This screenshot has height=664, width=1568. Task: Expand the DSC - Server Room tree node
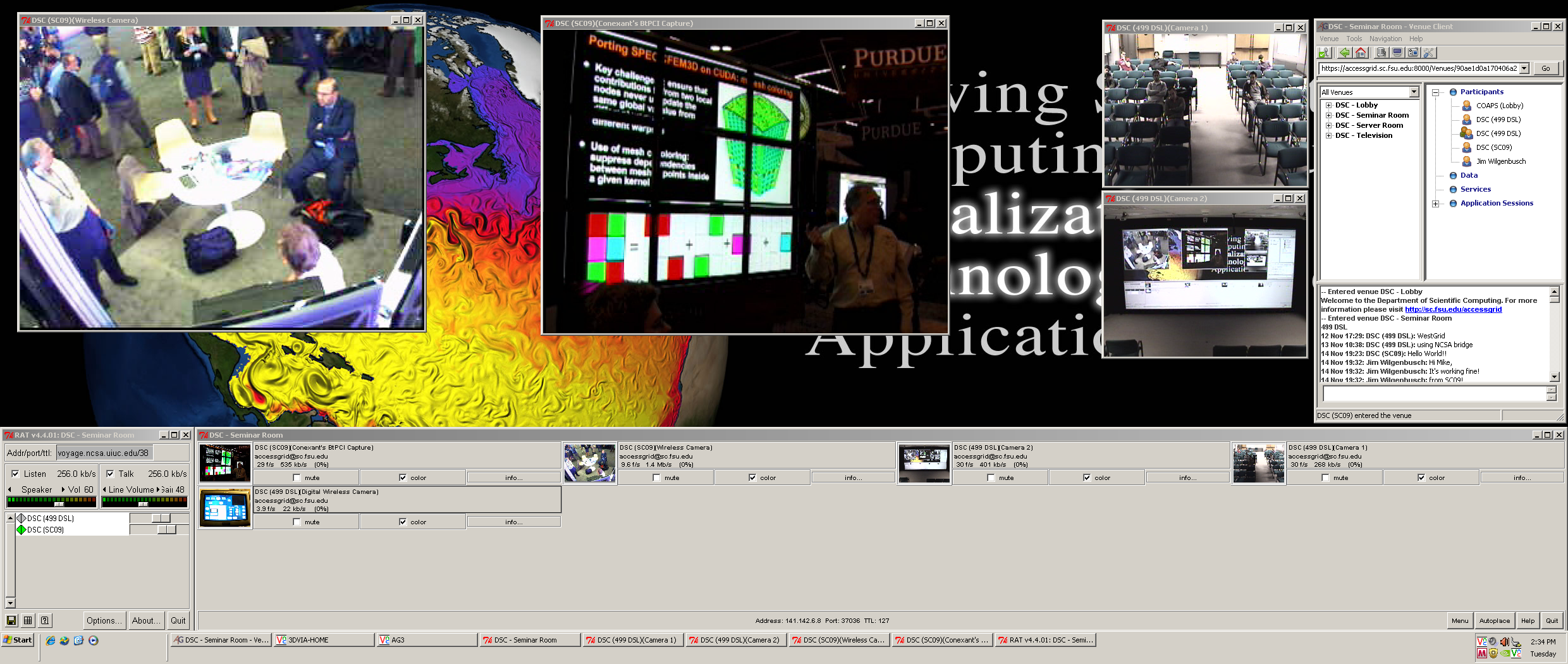click(x=1329, y=126)
